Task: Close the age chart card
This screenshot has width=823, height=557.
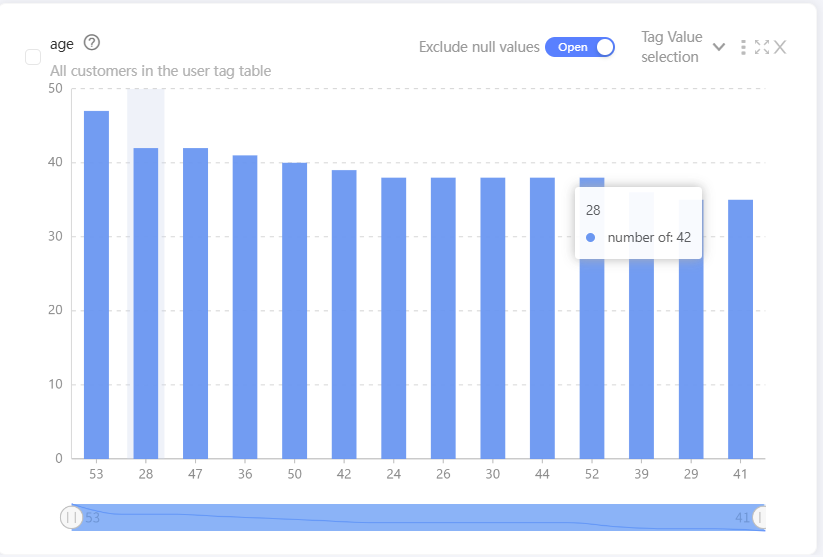Action: 780,47
